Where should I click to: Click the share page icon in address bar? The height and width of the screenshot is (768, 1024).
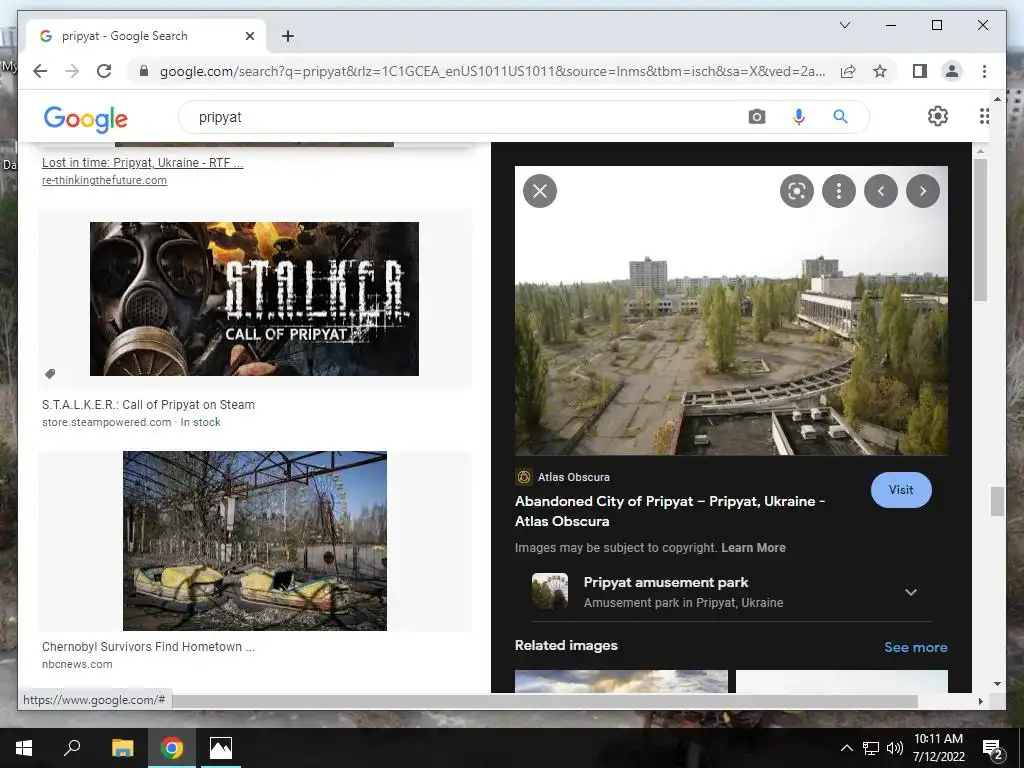tap(848, 71)
